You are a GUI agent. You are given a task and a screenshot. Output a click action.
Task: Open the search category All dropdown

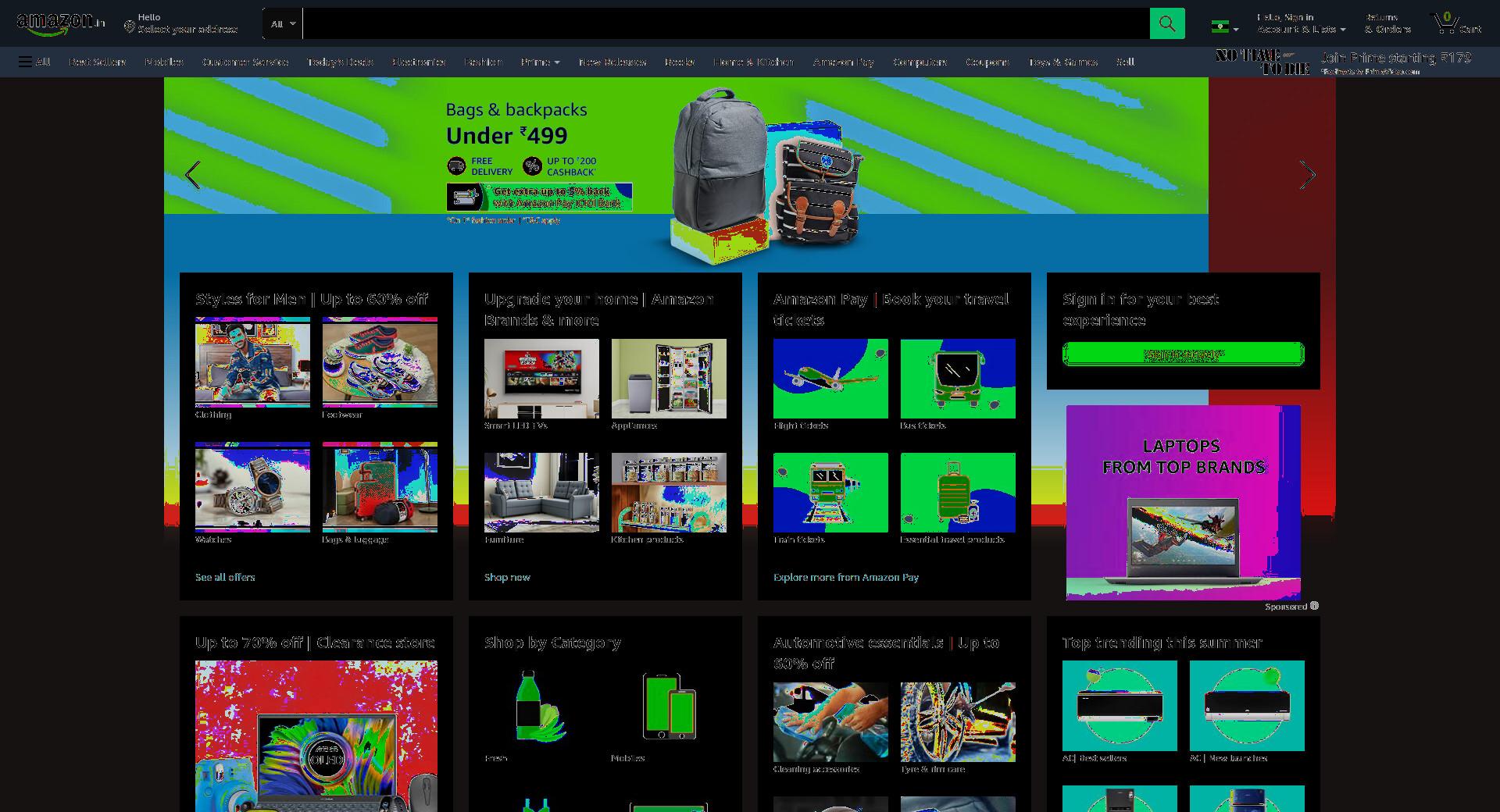point(283,23)
